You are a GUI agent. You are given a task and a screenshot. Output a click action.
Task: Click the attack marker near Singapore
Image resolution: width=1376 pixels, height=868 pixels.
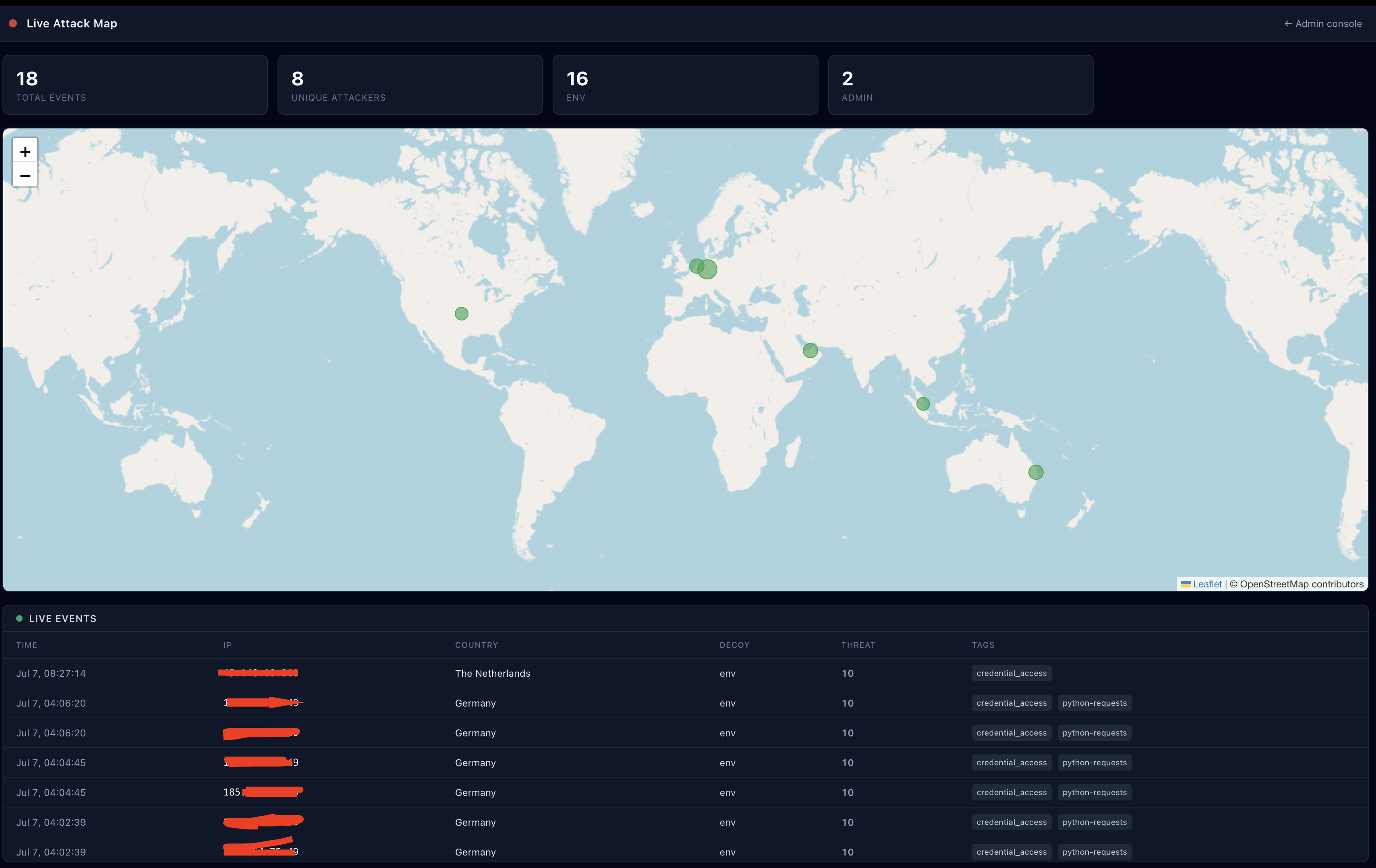pos(923,404)
